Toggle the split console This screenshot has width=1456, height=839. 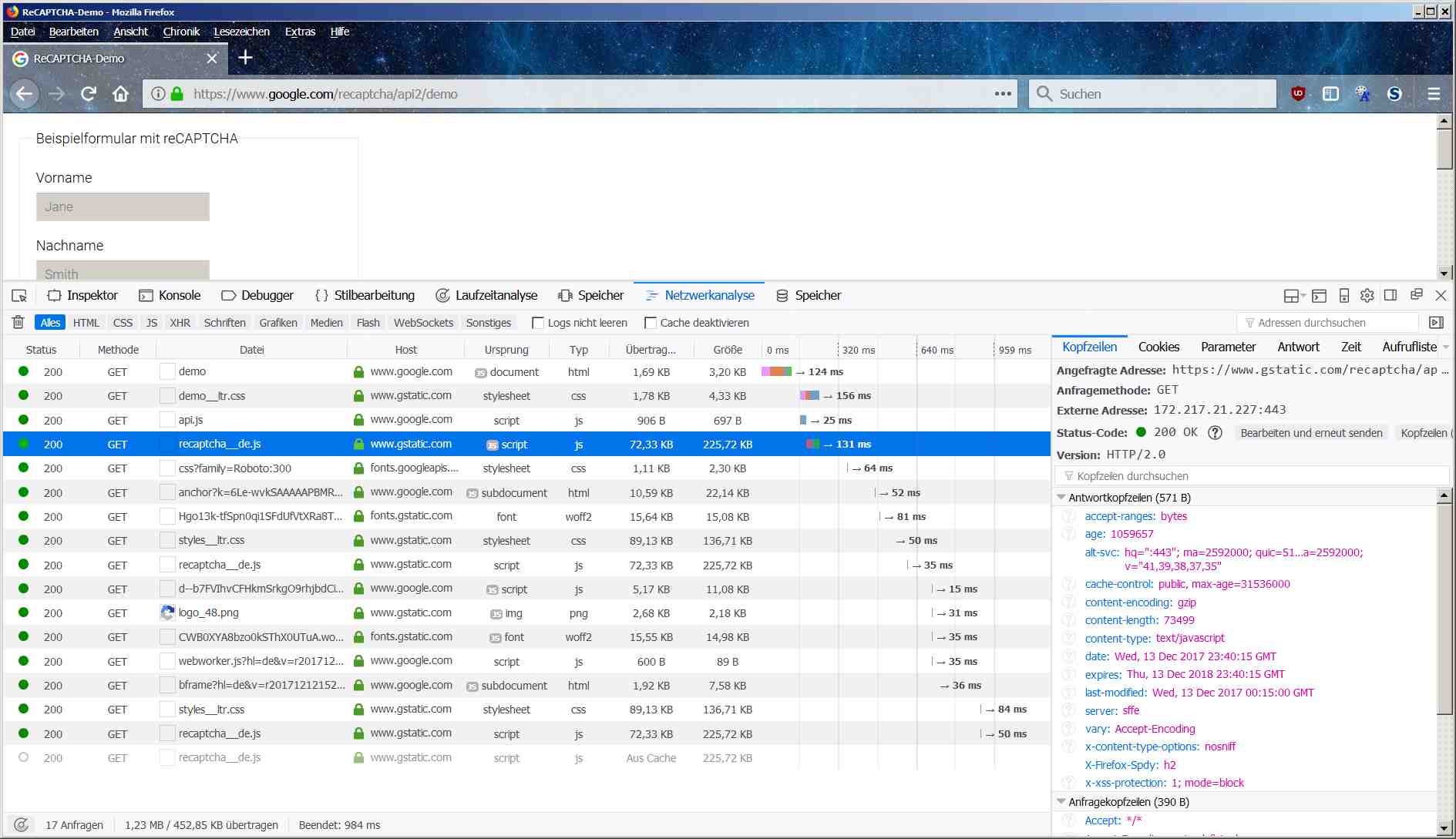pos(1319,296)
